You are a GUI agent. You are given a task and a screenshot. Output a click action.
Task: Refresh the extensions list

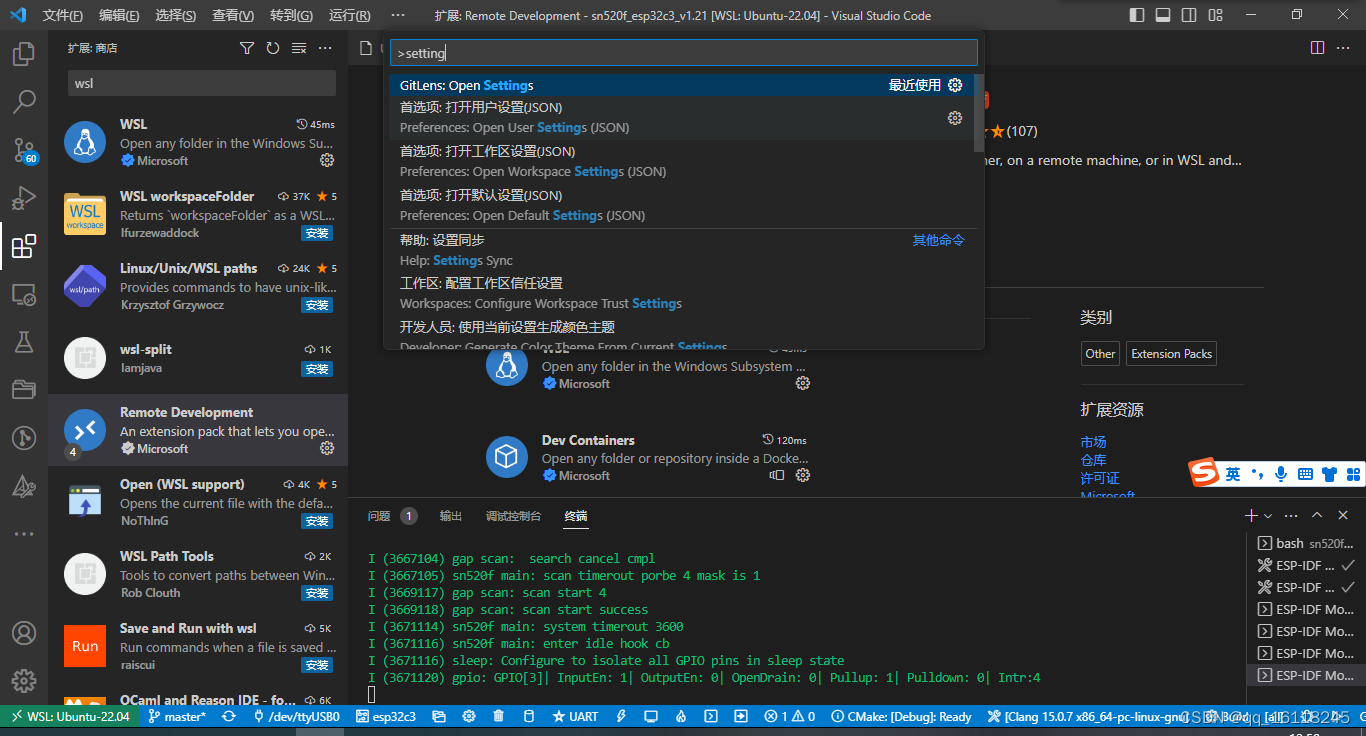point(273,48)
